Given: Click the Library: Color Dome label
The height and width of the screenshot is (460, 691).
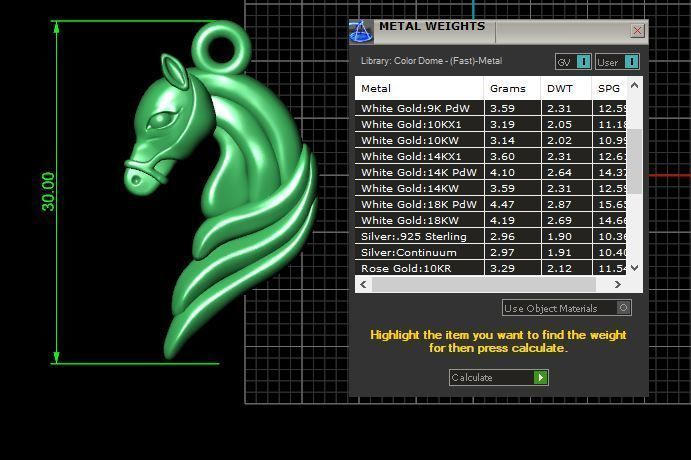Looking at the screenshot, I should (431, 61).
